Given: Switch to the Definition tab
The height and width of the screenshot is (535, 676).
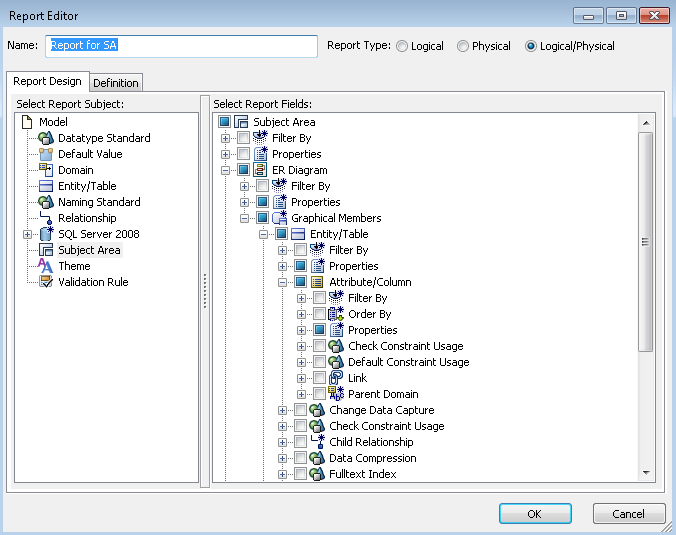Looking at the screenshot, I should tap(116, 83).
